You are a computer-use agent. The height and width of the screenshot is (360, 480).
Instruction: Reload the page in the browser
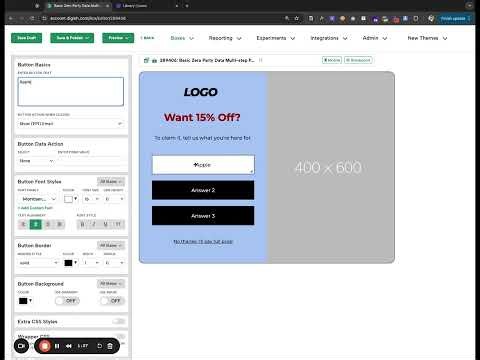tap(32, 18)
